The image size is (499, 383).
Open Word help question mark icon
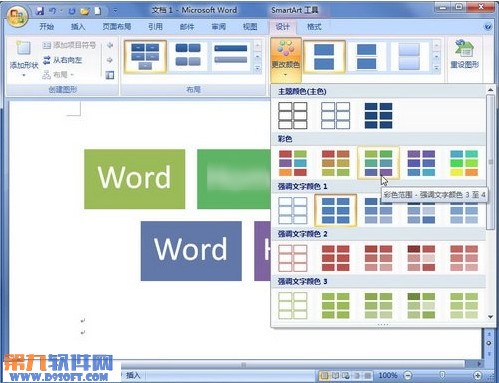point(488,27)
